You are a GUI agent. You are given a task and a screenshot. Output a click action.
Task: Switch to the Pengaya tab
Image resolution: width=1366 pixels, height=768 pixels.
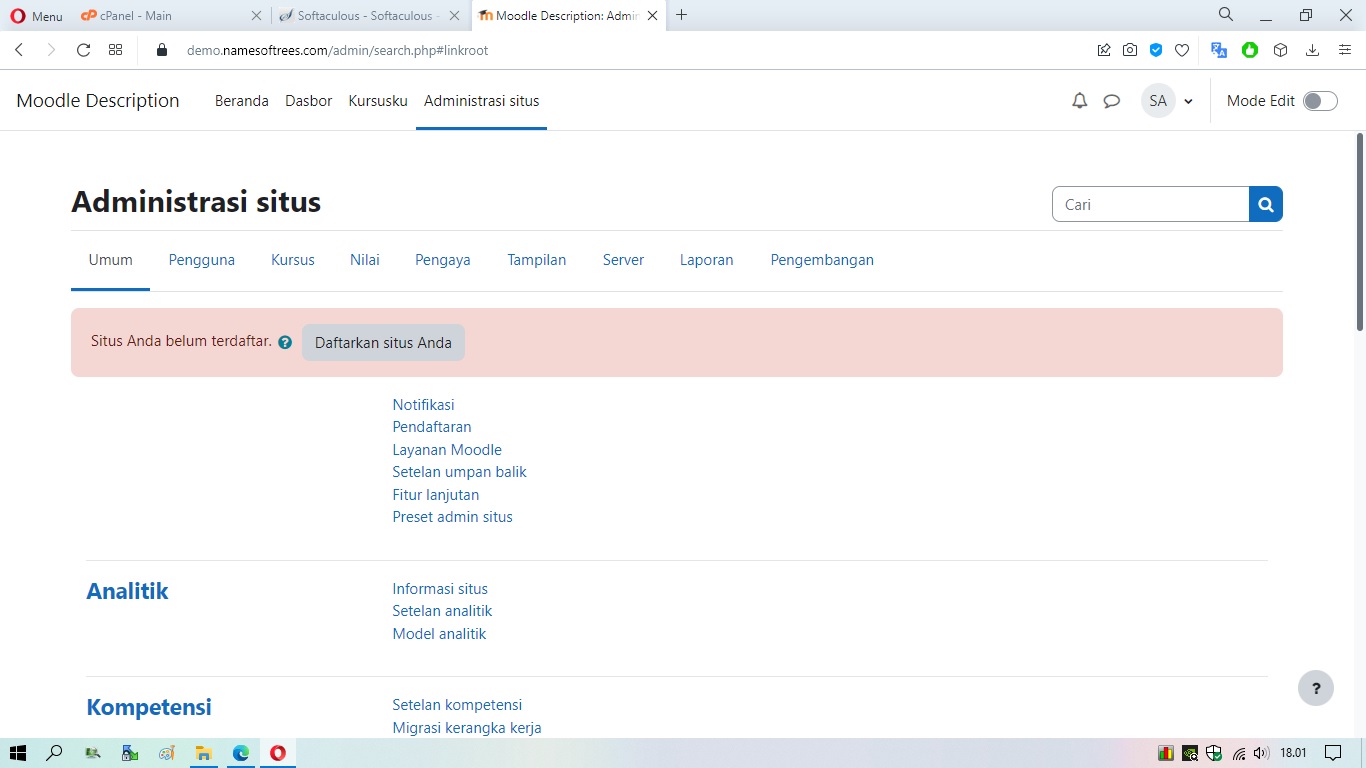(443, 260)
